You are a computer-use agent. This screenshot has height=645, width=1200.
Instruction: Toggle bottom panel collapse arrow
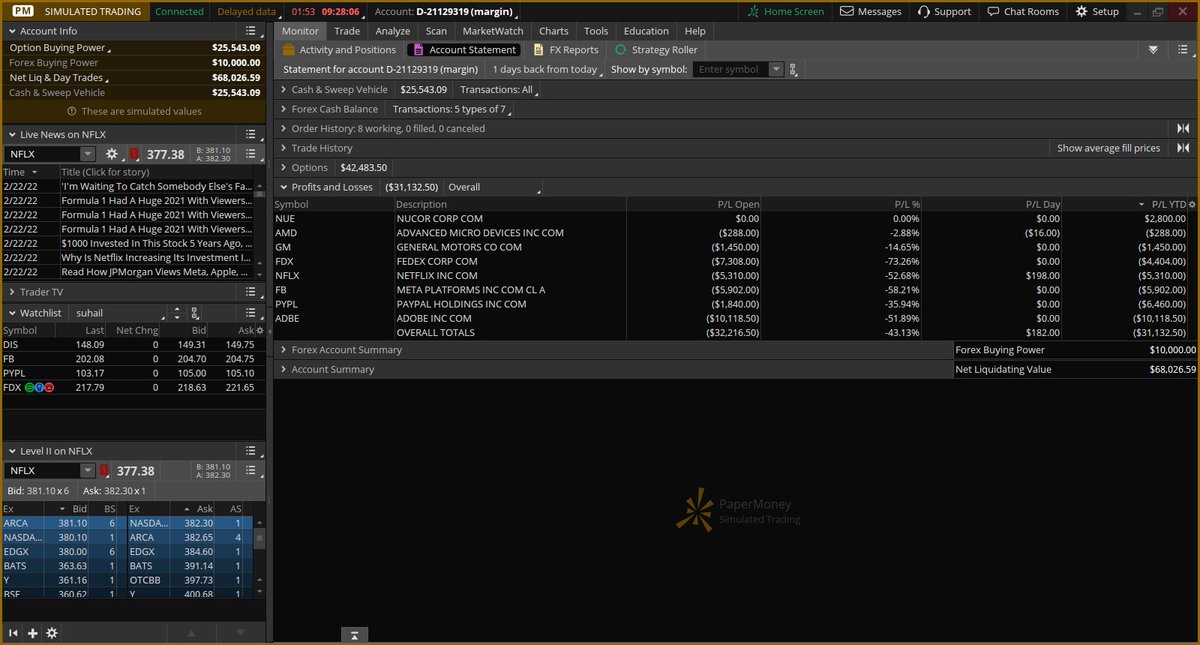354,635
